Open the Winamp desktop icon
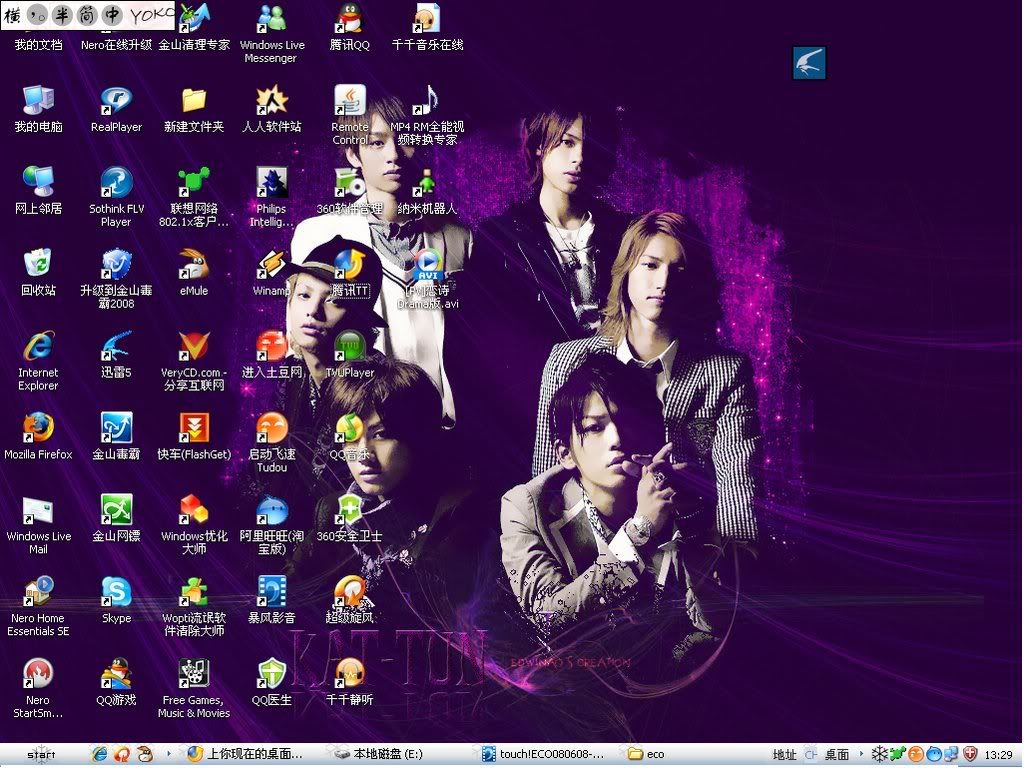 coord(271,266)
